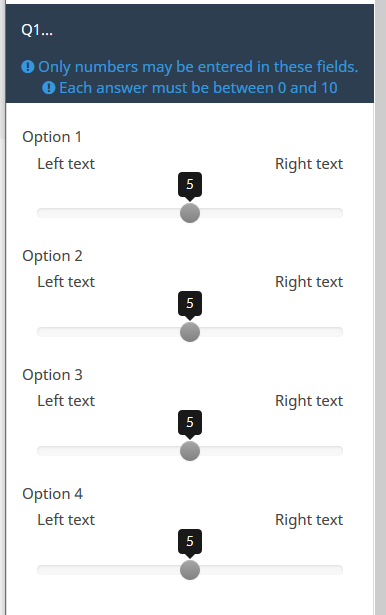
Task: Click the Option 2 value tooltip showing 5
Action: (x=190, y=303)
